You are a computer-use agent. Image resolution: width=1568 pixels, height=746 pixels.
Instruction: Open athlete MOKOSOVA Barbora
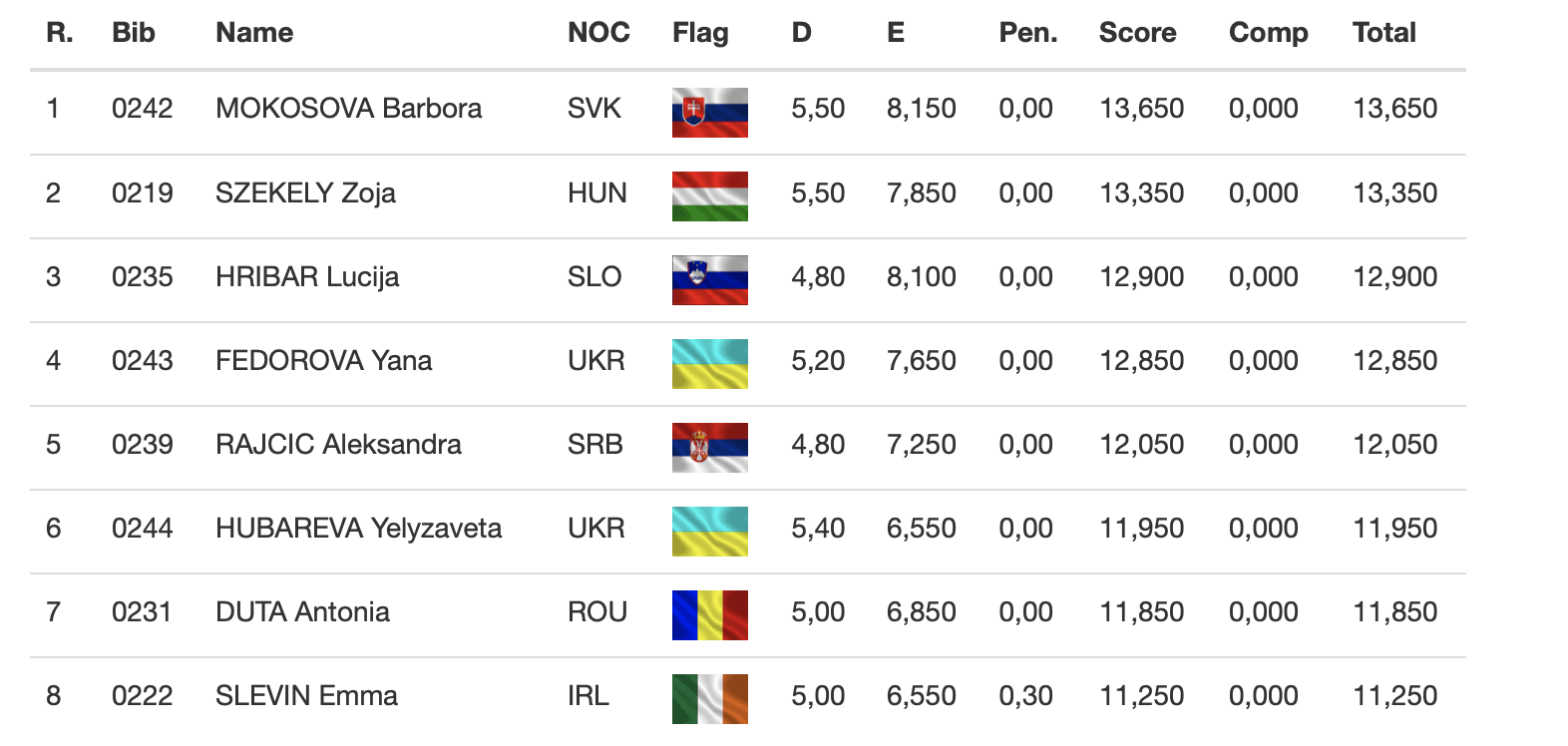(348, 109)
